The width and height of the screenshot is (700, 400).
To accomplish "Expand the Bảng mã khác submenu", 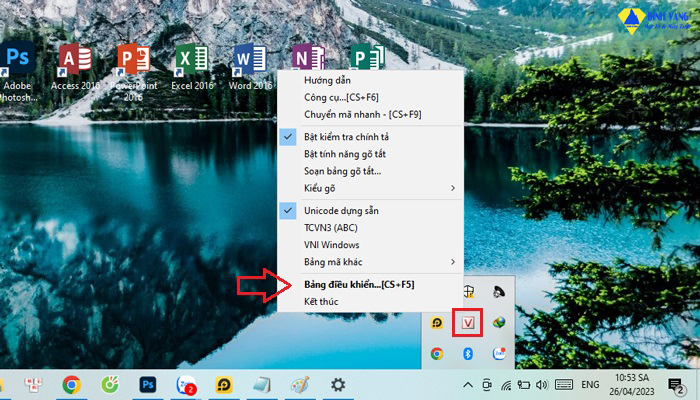I will click(x=371, y=262).
